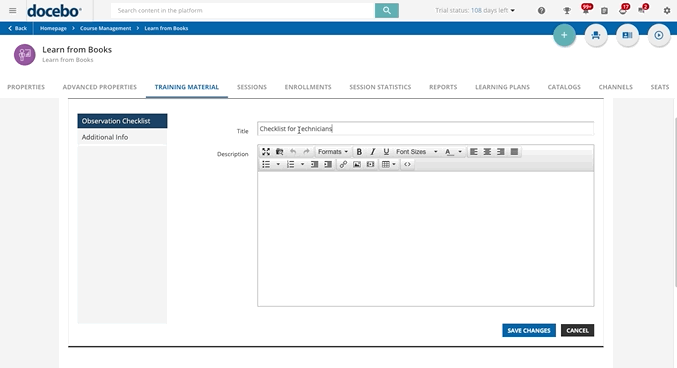Open the table insert dropdown
This screenshot has height=368, width=677.
[389, 164]
